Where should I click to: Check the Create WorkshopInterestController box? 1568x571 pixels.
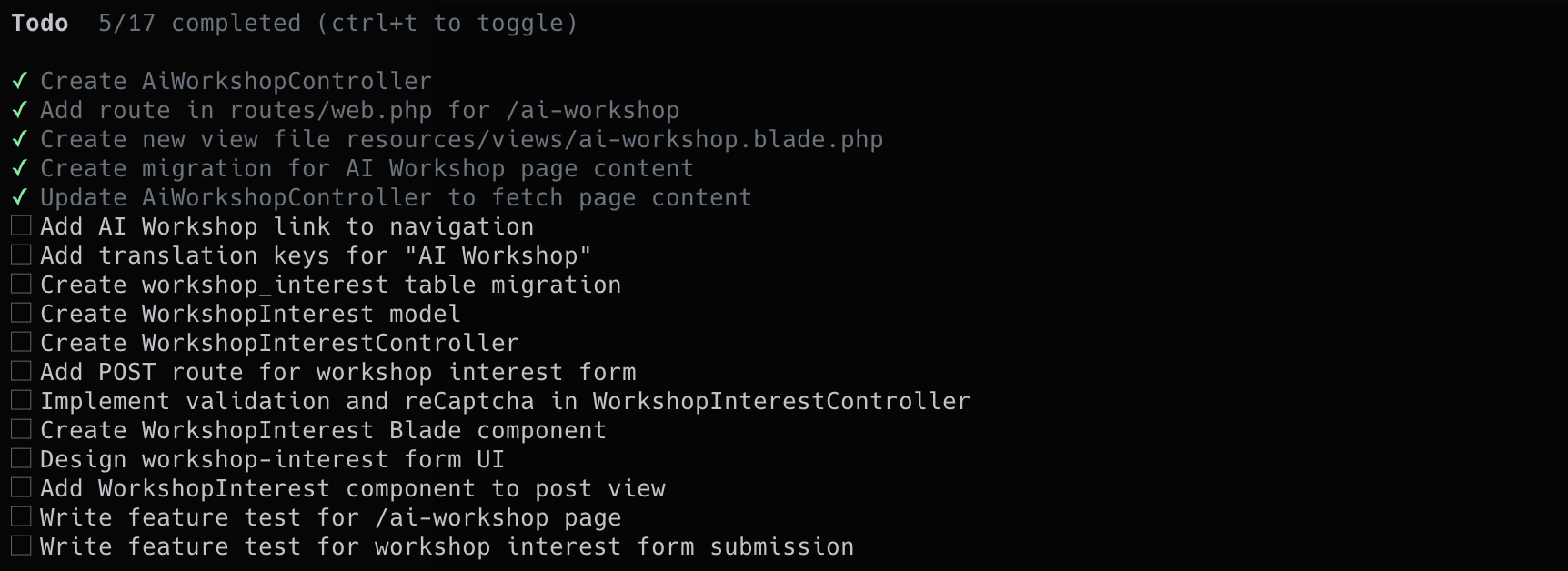(21, 342)
